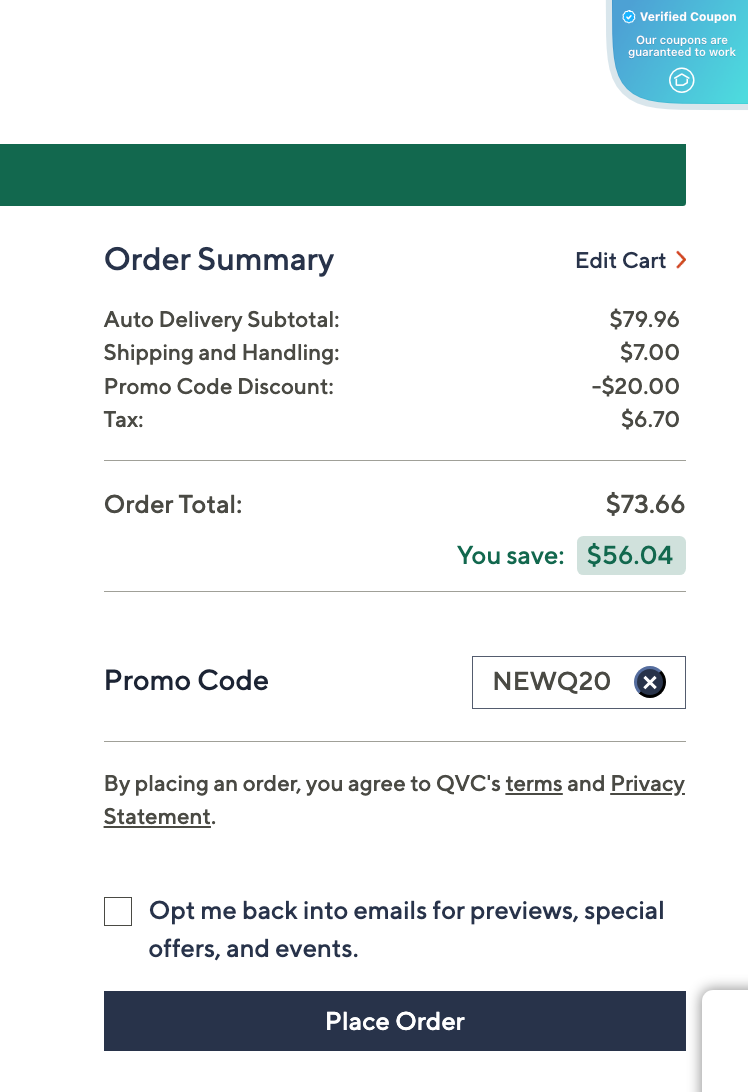
Task: Click the highlighted You save $56.04 amount
Action: tap(631, 555)
